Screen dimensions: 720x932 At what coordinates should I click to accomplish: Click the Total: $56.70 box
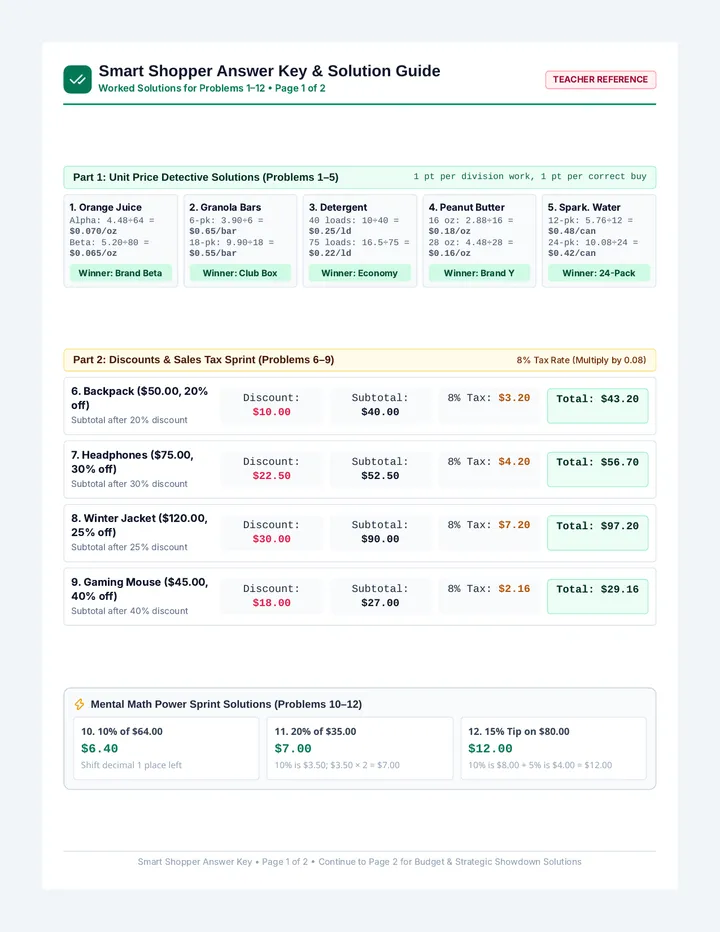pos(598,469)
